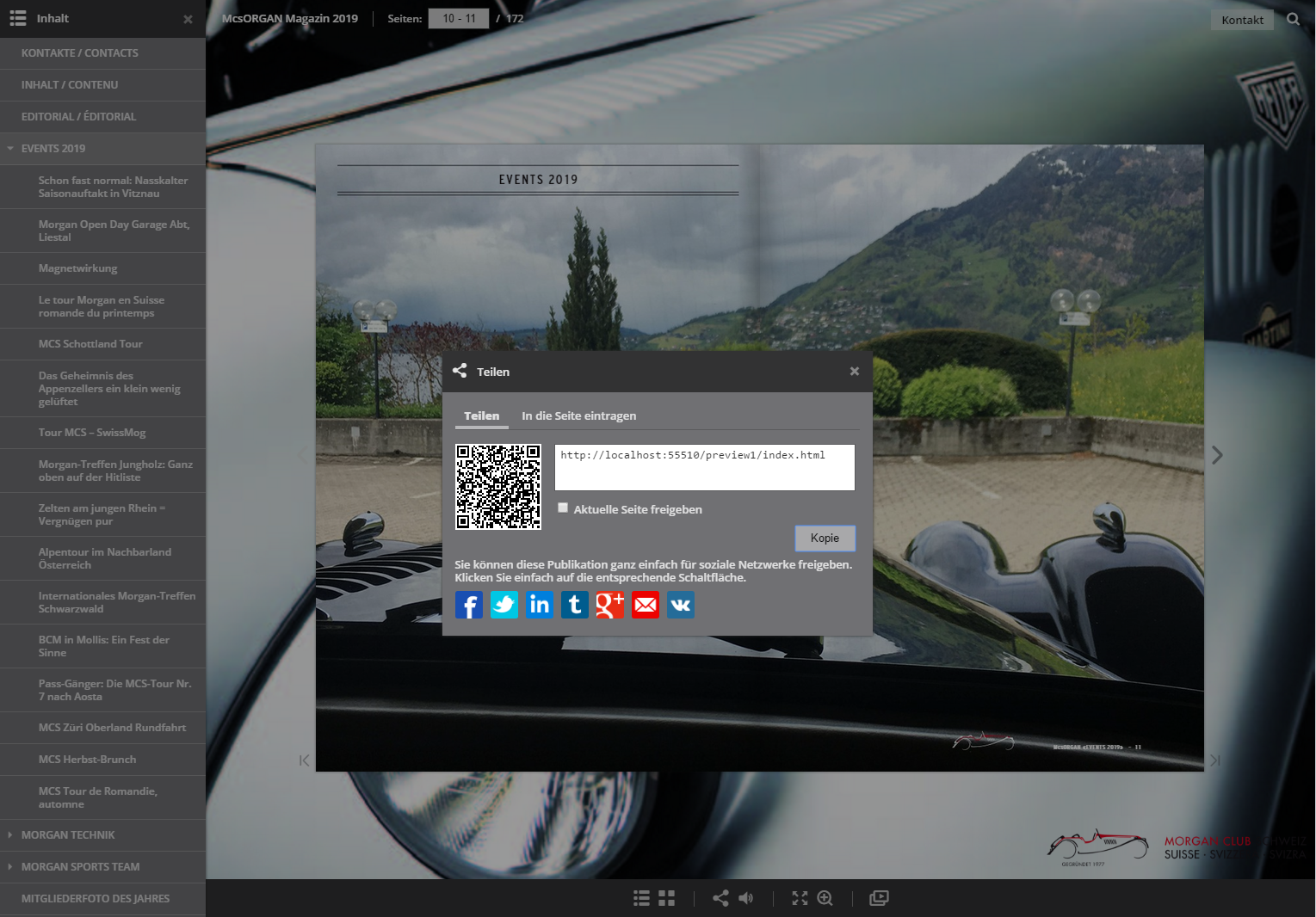1316x917 pixels.
Task: Open MITGLIEDERFOTO DES JAHRES entry
Action: (x=102, y=899)
